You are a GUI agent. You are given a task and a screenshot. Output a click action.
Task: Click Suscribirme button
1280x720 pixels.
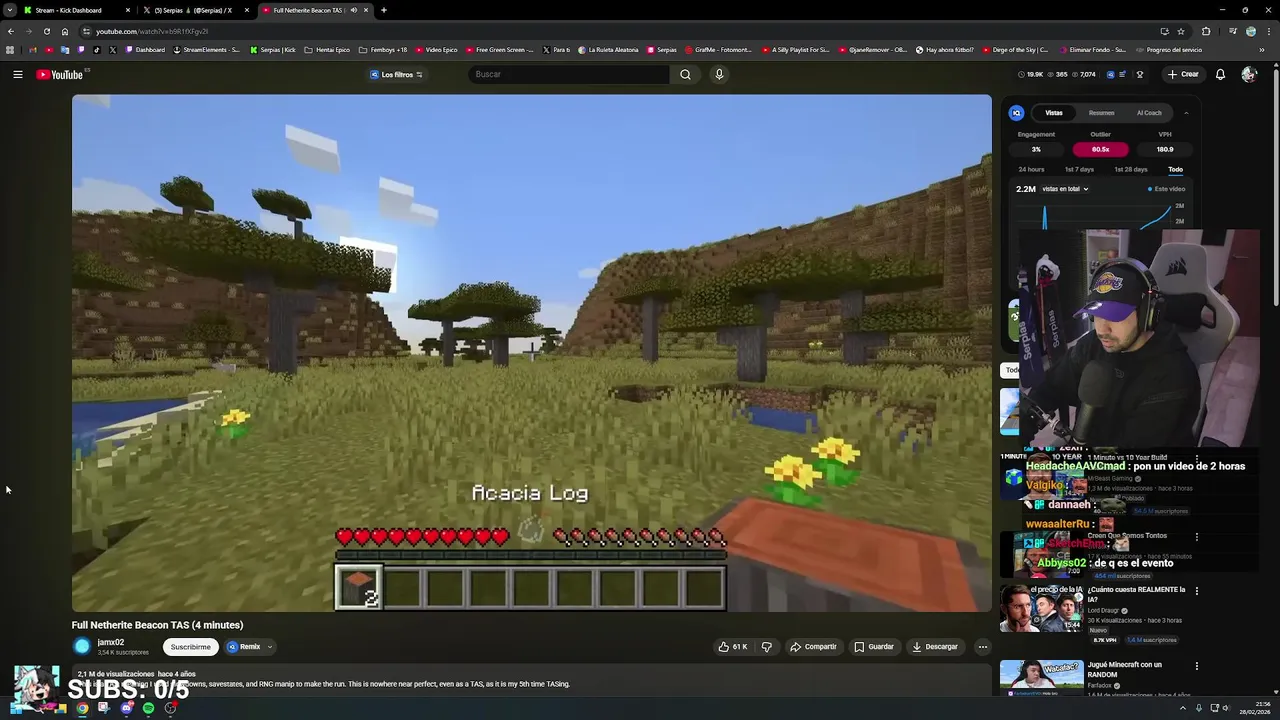[190, 647]
